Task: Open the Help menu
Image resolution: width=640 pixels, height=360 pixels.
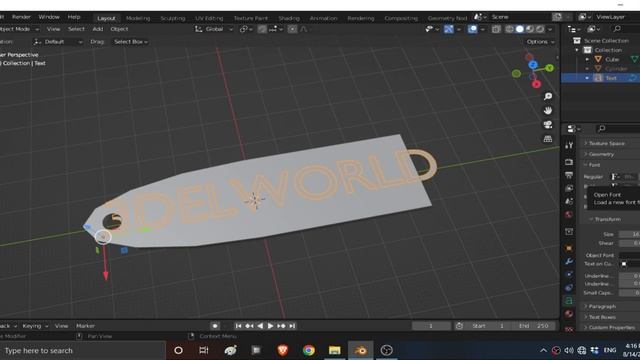Action: point(74,17)
